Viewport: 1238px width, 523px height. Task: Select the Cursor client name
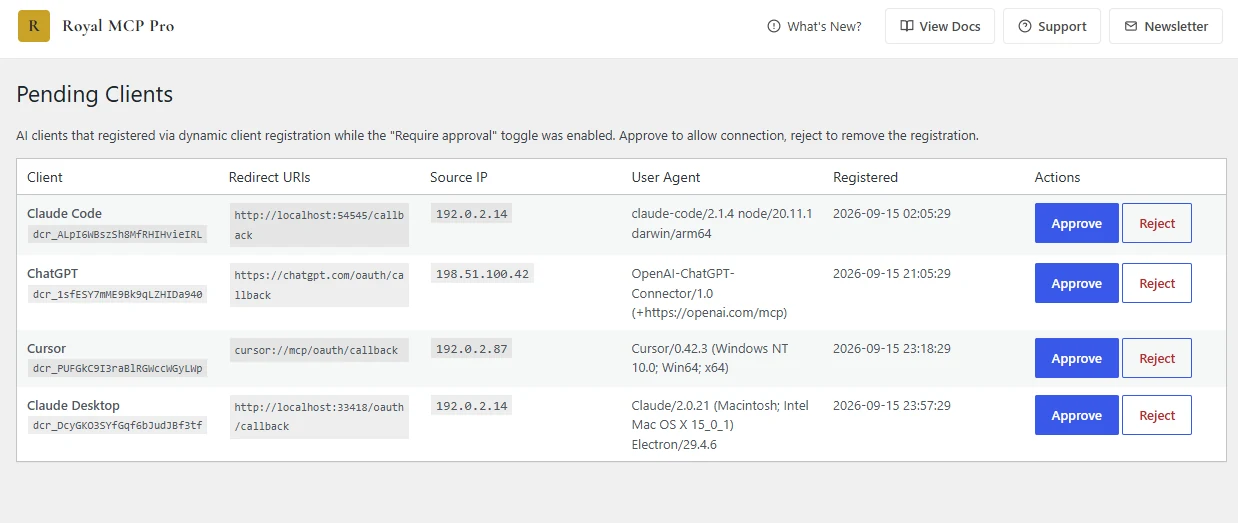tap(46, 348)
